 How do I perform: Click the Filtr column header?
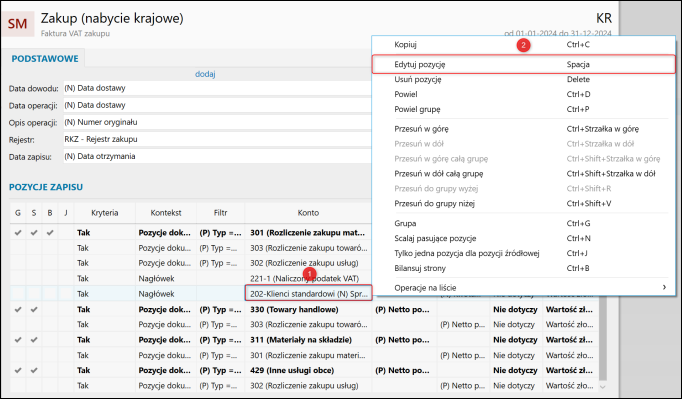(221, 213)
